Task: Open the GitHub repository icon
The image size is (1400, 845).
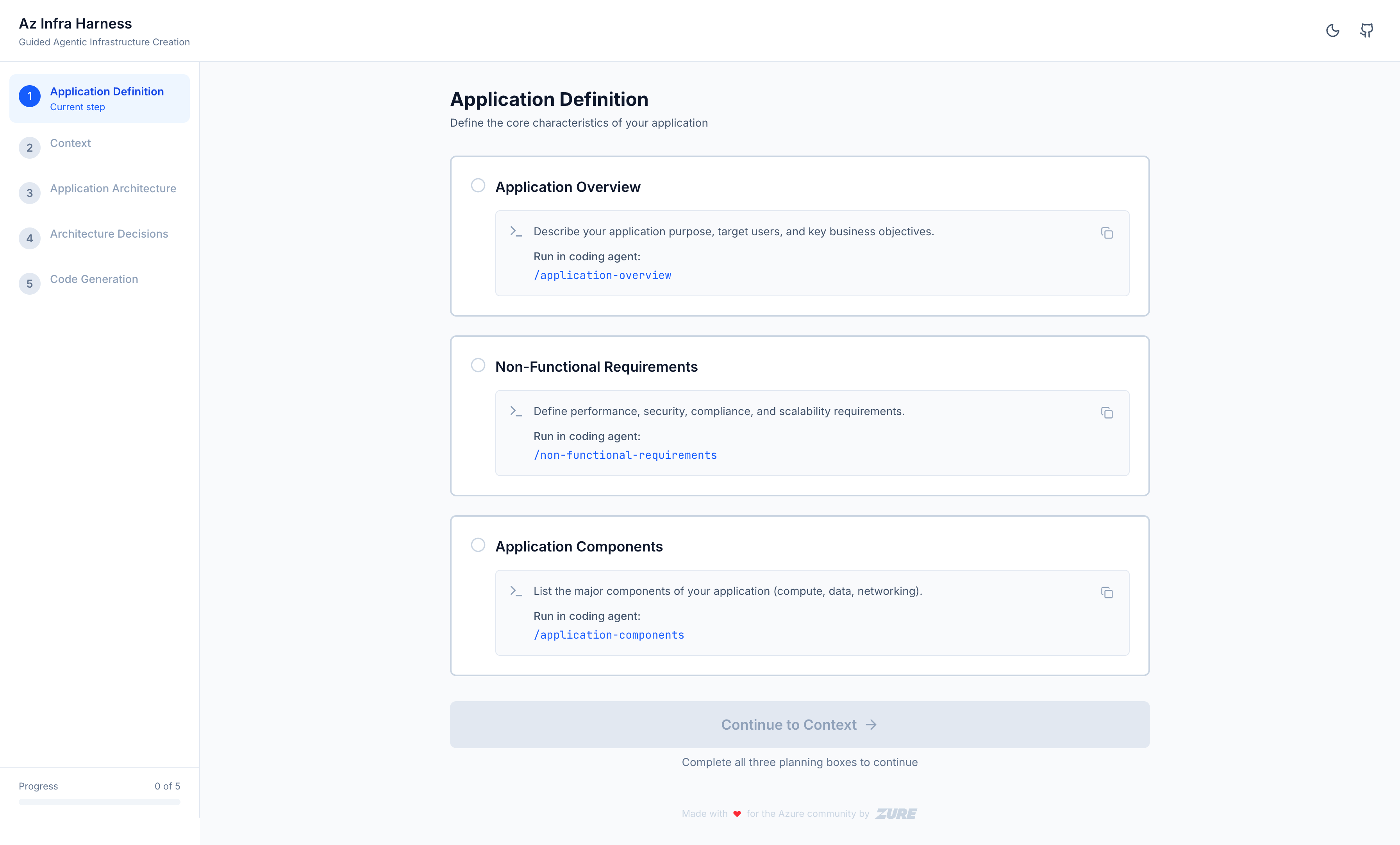Action: pyautogui.click(x=1366, y=31)
